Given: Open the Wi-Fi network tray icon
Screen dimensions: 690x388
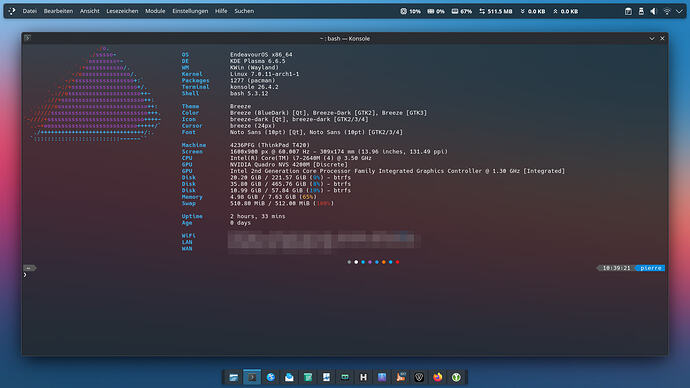Looking at the screenshot, I should (x=667, y=11).
